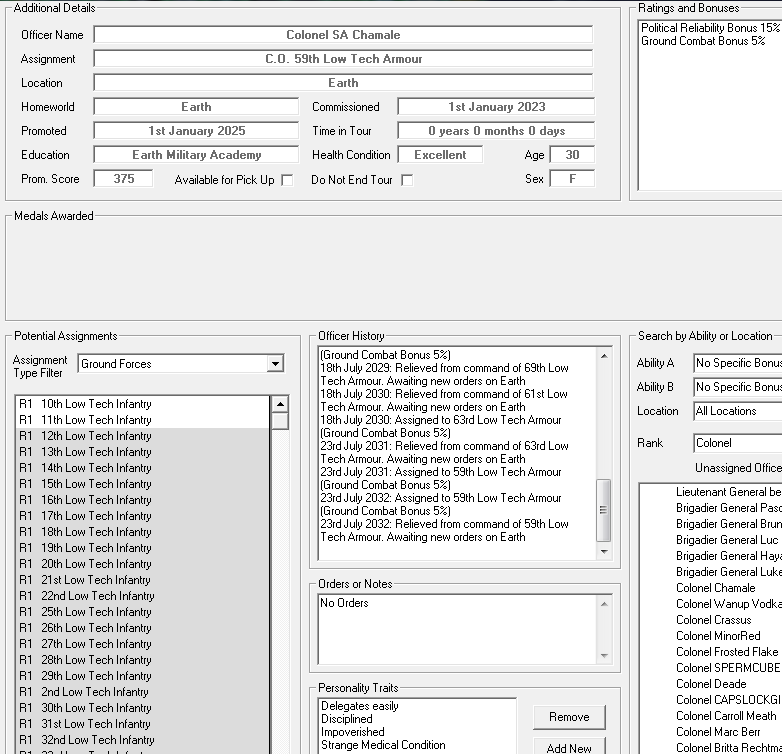
Task: Click the Homeworld field
Action: pos(196,107)
